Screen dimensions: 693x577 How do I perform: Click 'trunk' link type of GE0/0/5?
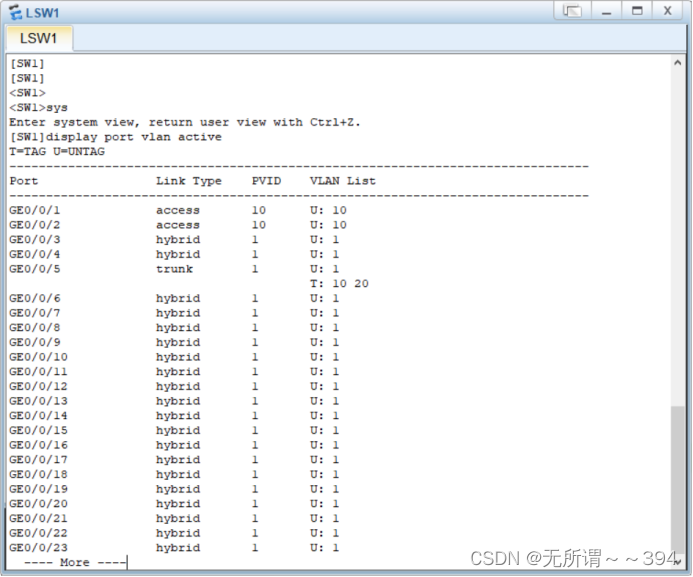click(175, 269)
